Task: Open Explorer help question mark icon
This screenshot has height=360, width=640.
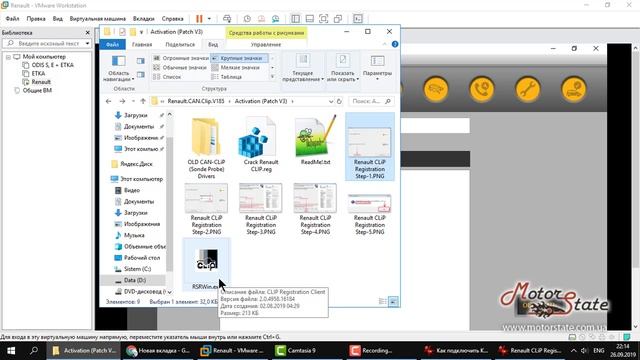Action: pyautogui.click(x=395, y=44)
